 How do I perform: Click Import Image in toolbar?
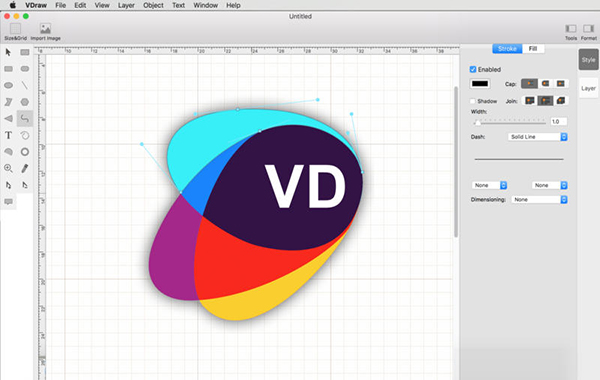click(46, 31)
